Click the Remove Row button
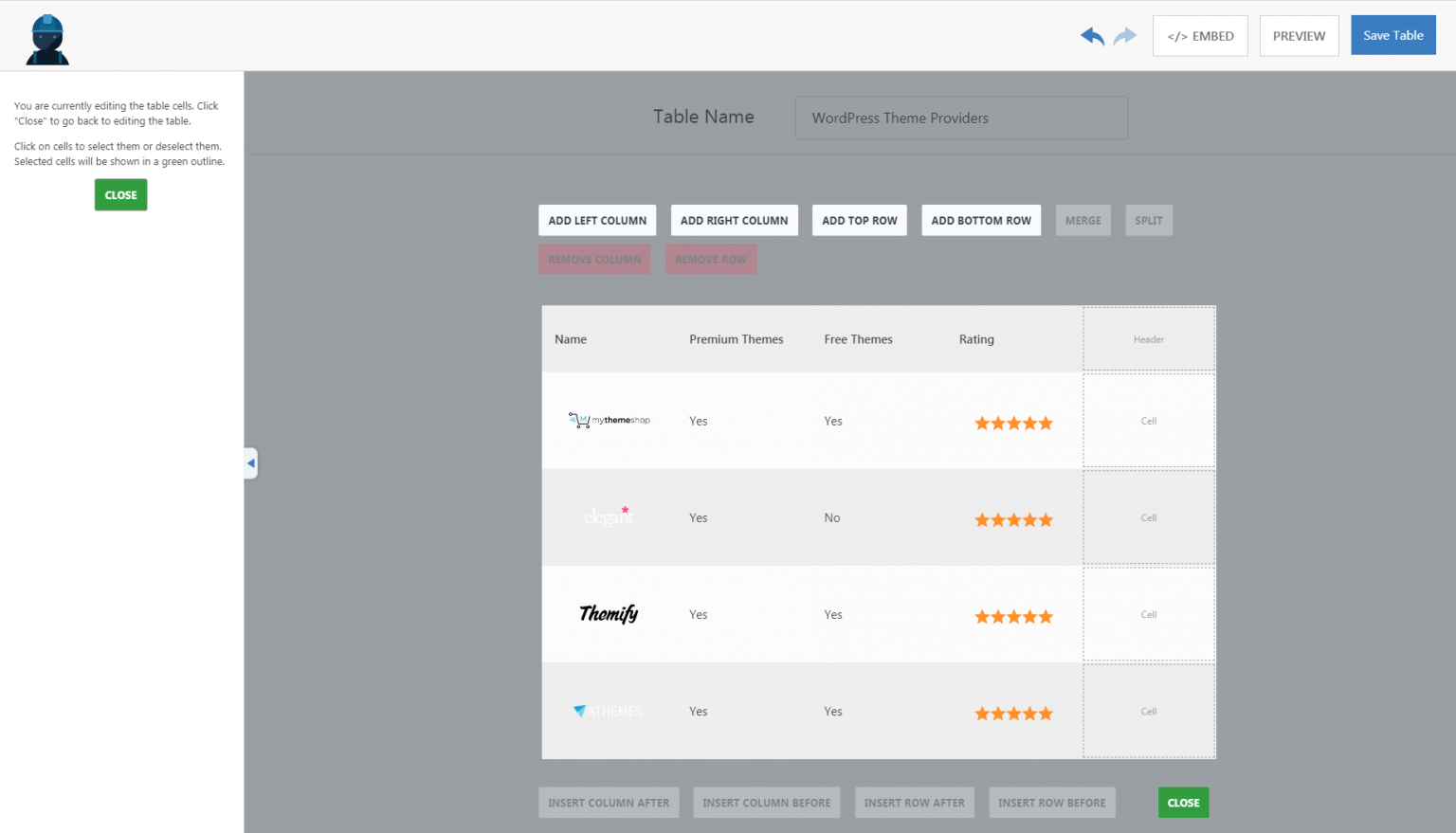Image resolution: width=1456 pixels, height=833 pixels. [711, 260]
